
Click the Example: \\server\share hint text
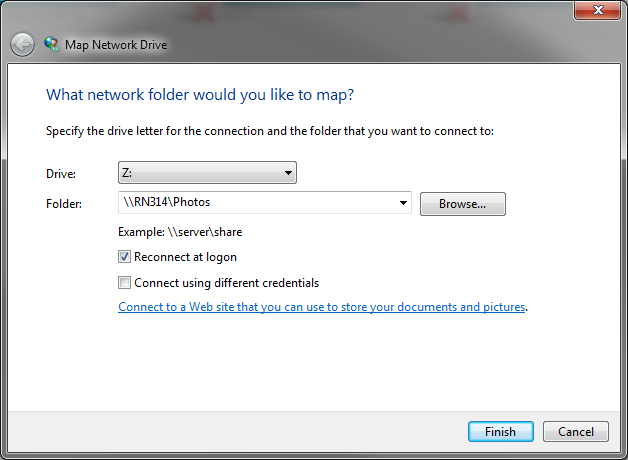pos(180,232)
